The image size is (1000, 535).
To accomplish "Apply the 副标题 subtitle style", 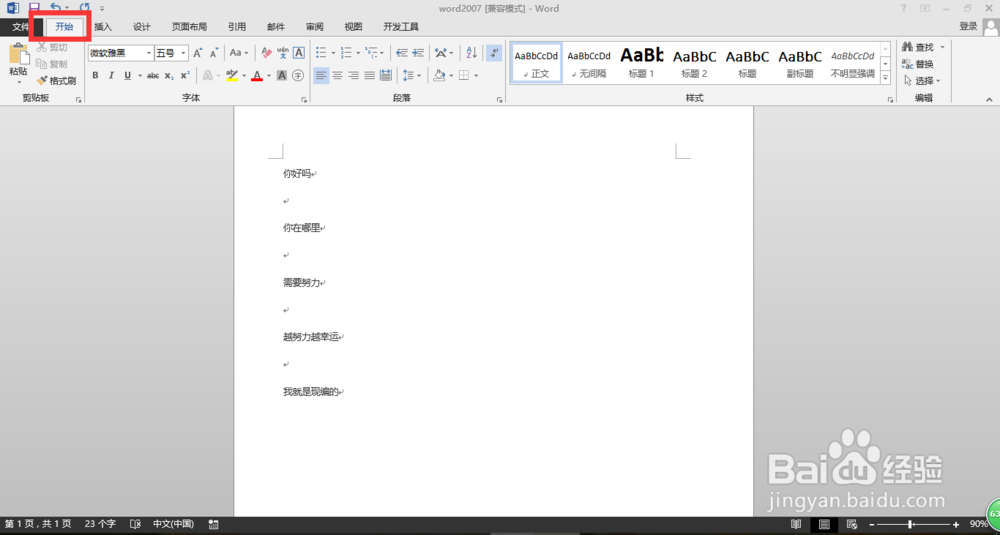I will click(800, 63).
